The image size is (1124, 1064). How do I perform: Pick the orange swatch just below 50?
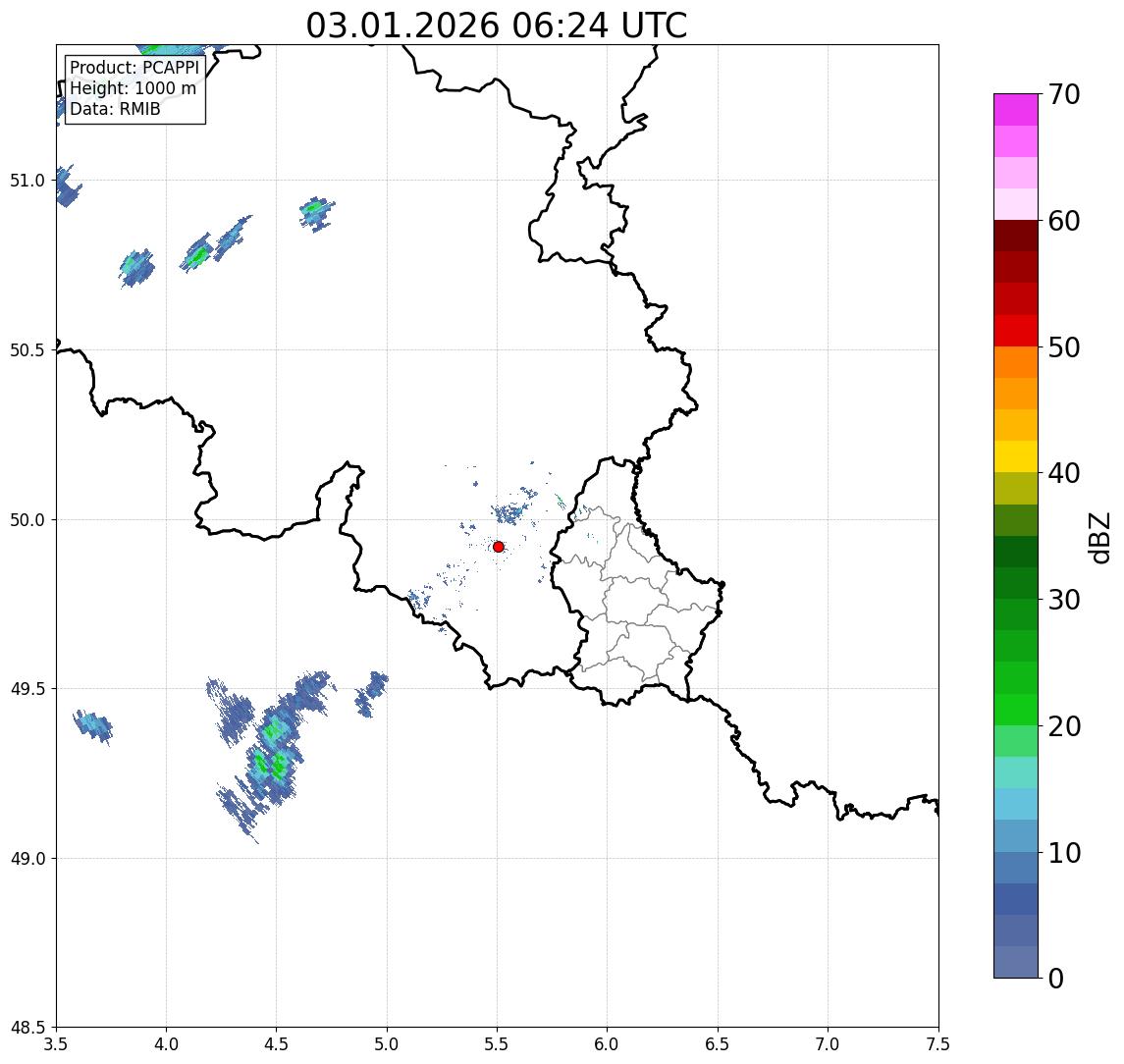(x=1016, y=362)
